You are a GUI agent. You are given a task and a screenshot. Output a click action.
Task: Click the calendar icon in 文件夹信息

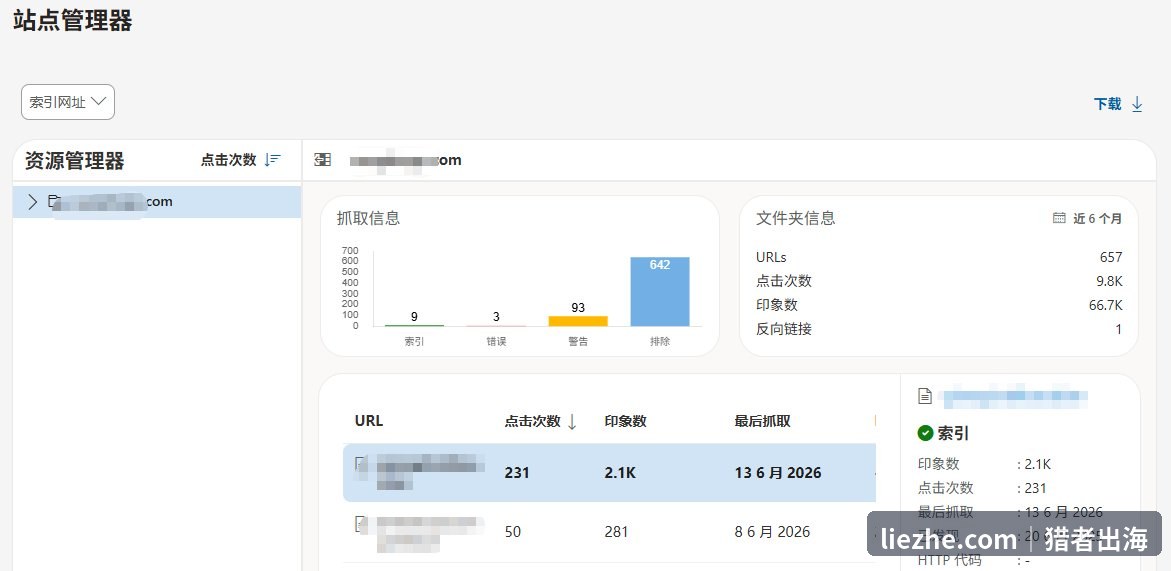tap(1059, 218)
